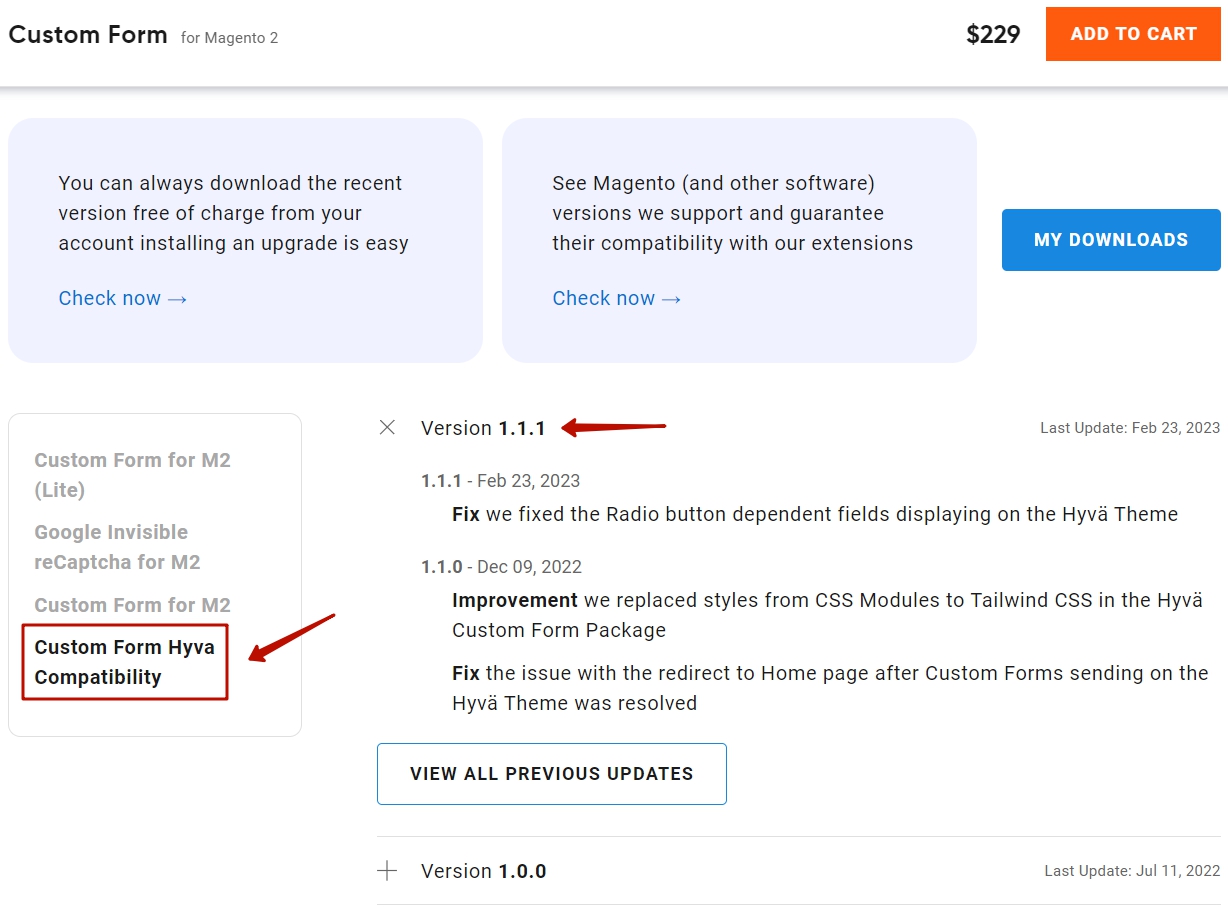Follow Check now link for supported Magento versions
This screenshot has width=1228, height=908.
click(617, 298)
